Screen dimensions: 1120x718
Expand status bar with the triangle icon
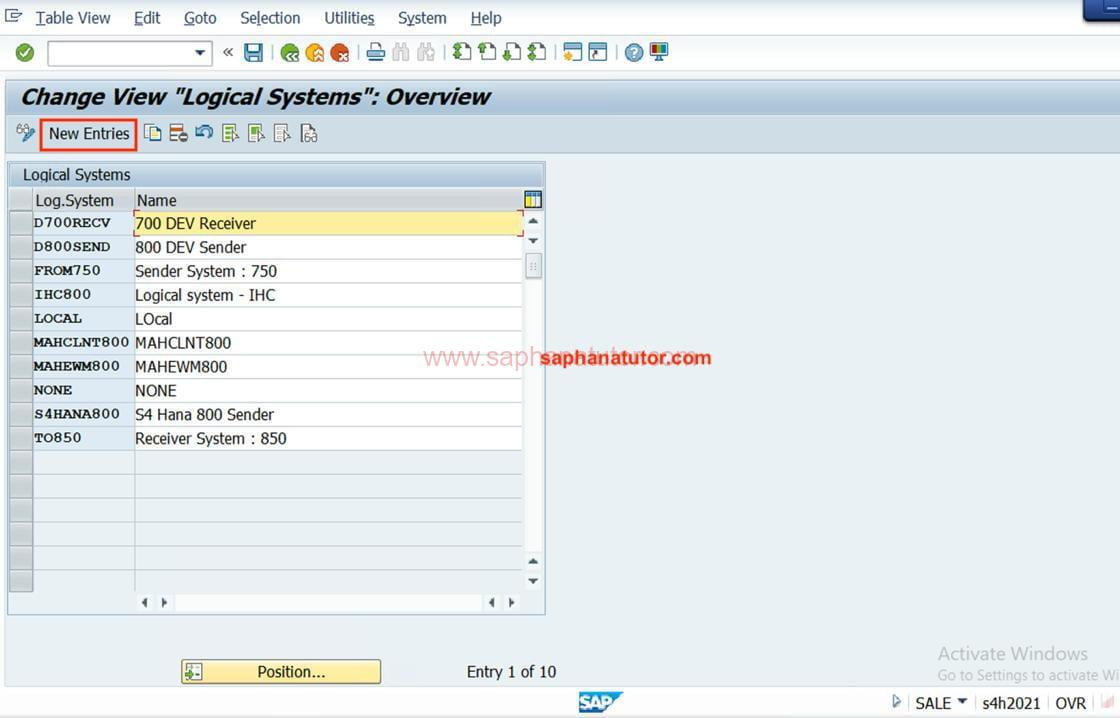pyautogui.click(x=896, y=702)
